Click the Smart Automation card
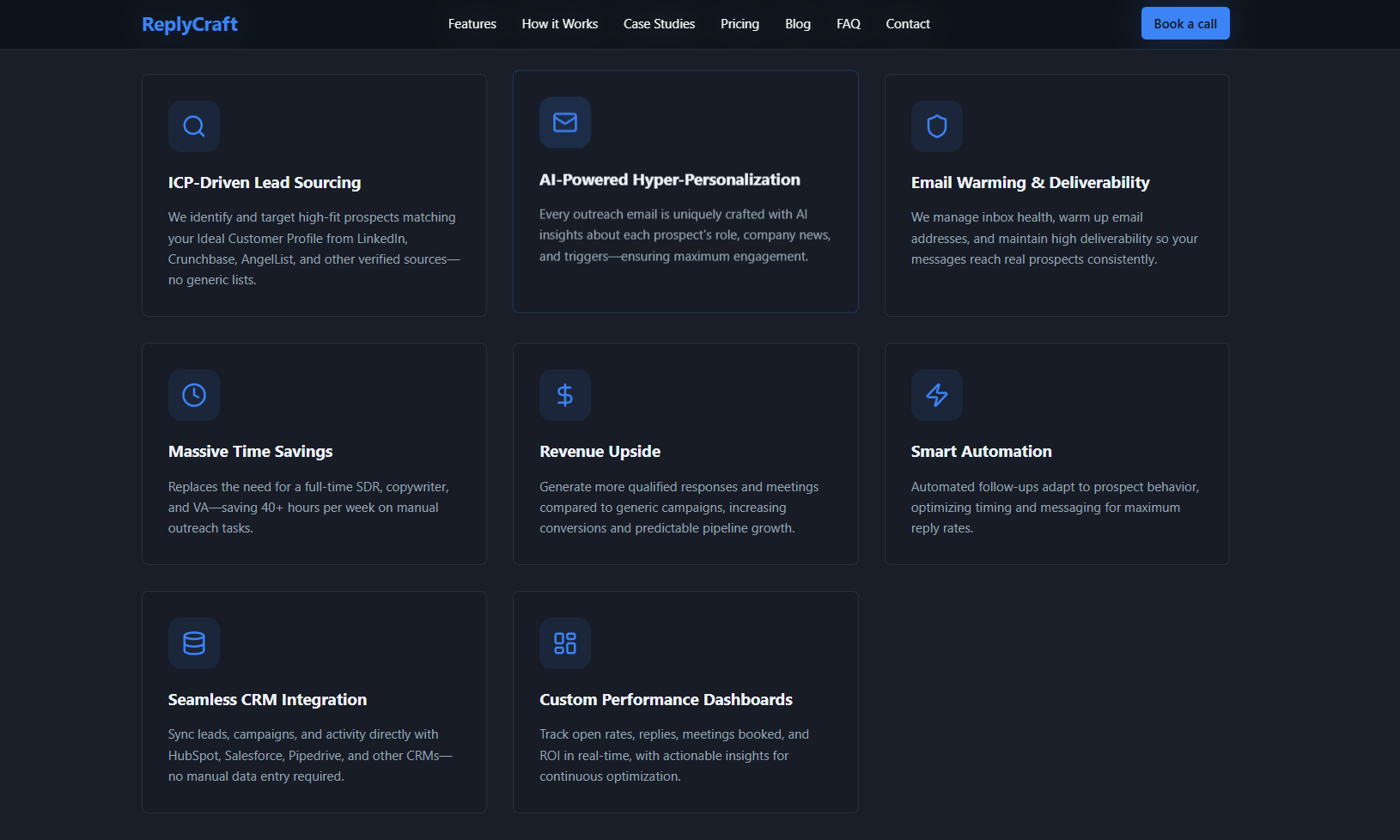Viewport: 1400px width, 840px height. click(1056, 453)
